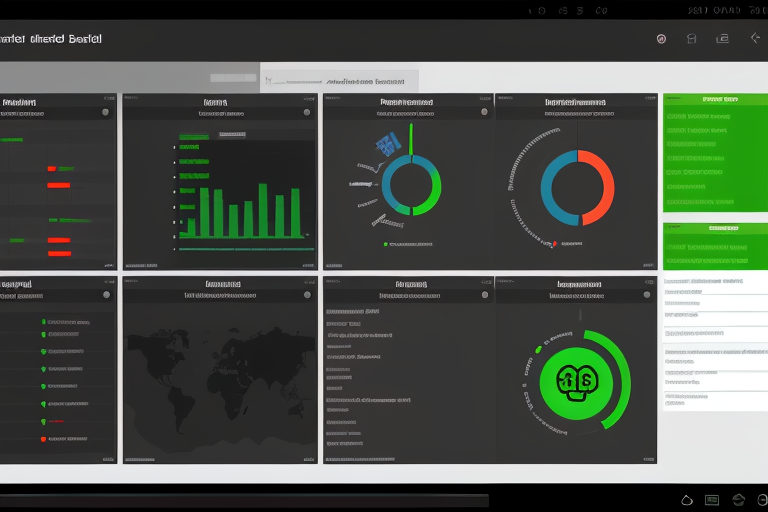Viewport: 768px width, 512px height.
Task: Click the droplet icon in the bottom taskbar
Action: [x=686, y=499]
